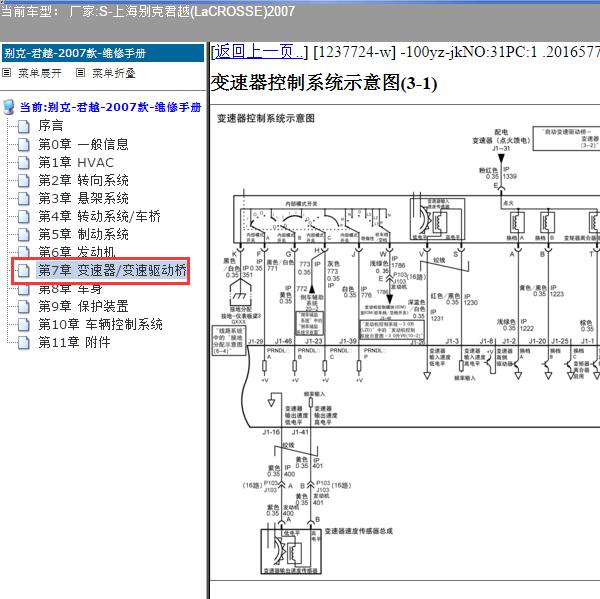Select 第6章 发动机 chapter

(x=77, y=251)
